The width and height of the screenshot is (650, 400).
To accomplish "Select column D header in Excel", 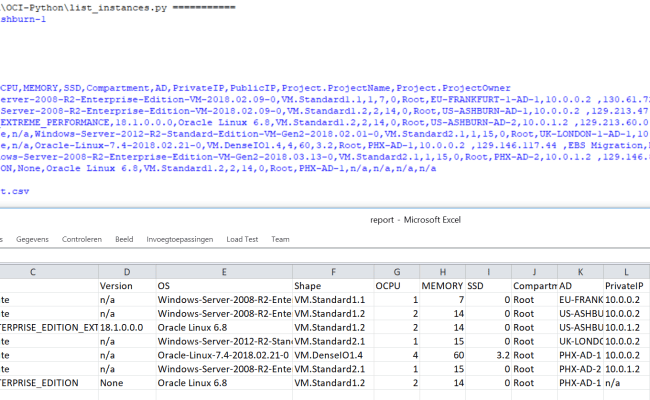I will click(127, 272).
